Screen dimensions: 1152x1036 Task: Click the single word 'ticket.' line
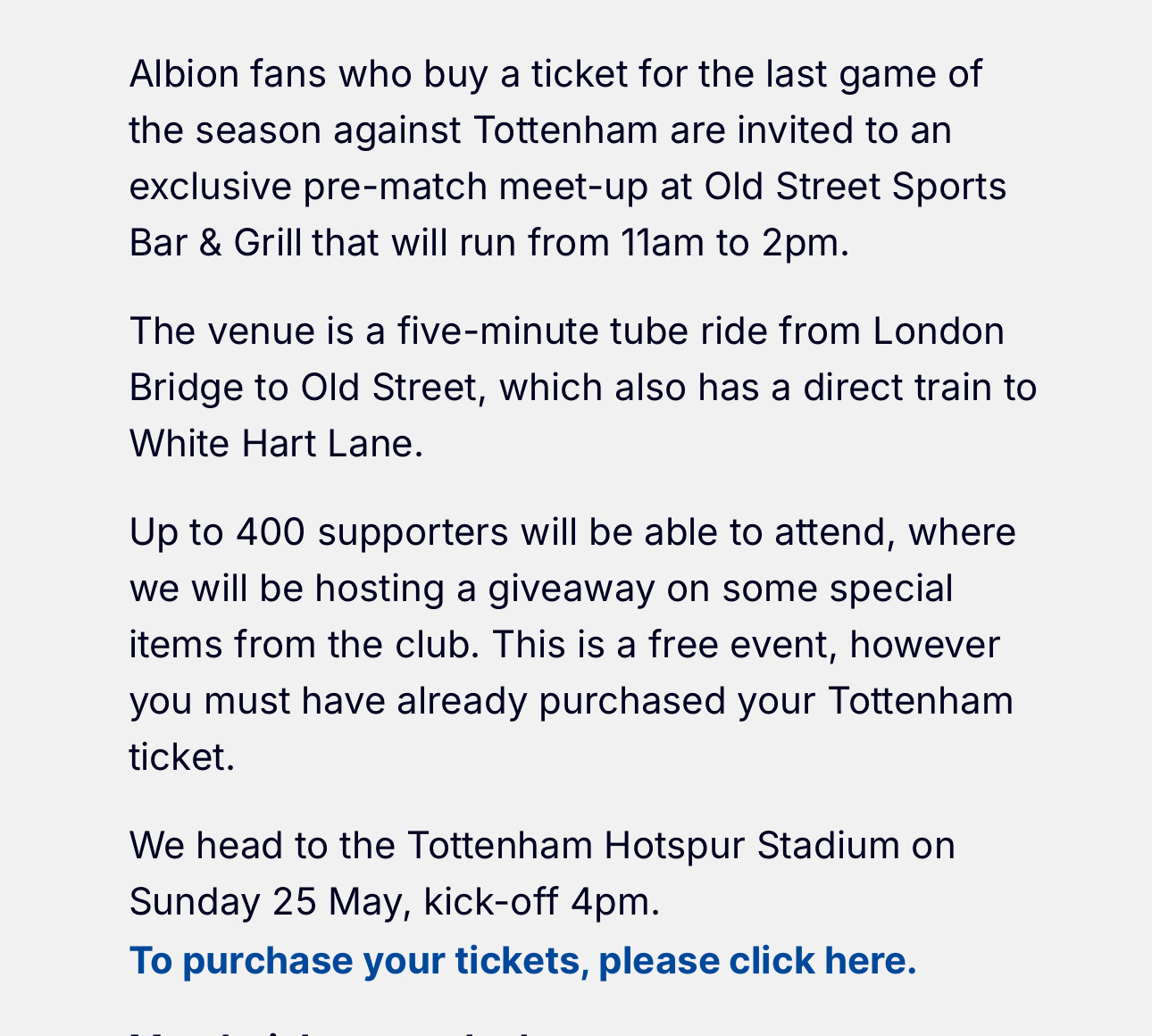pos(182,756)
